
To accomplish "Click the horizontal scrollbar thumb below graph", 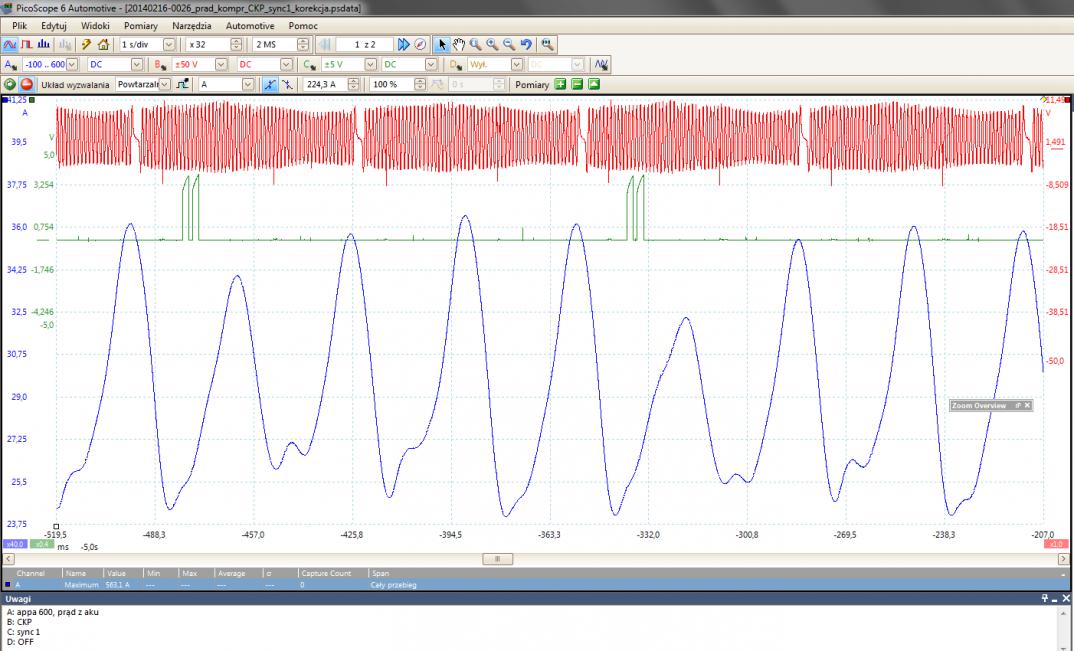I will [x=497, y=558].
